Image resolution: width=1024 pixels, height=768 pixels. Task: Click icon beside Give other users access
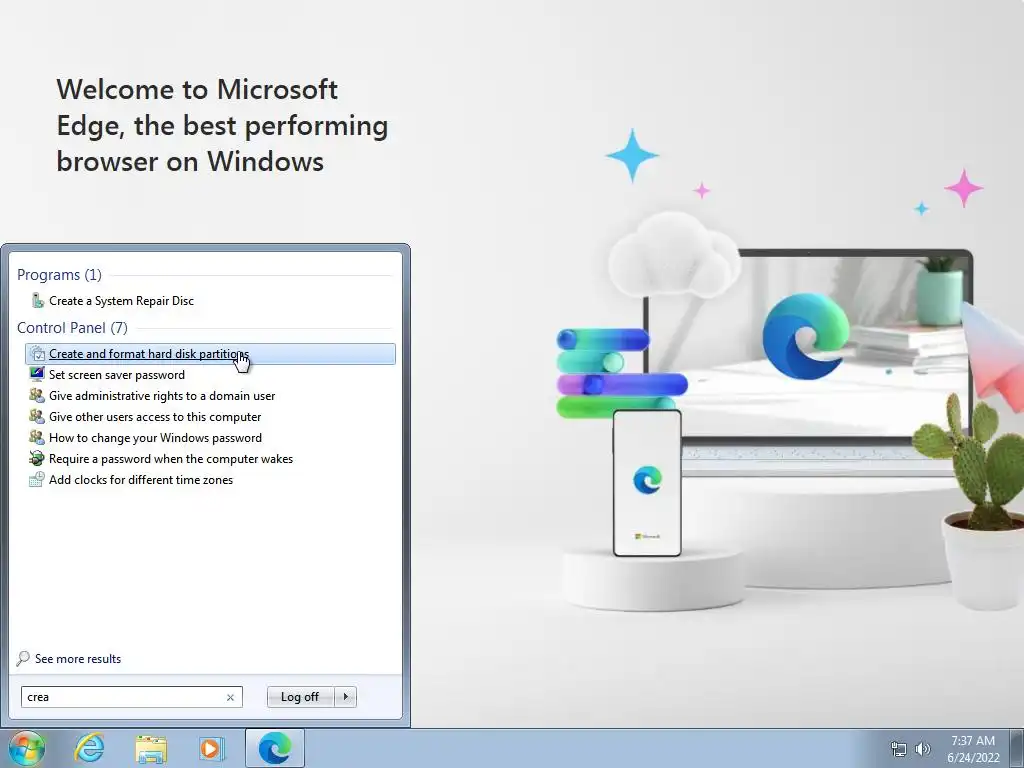pyautogui.click(x=37, y=416)
